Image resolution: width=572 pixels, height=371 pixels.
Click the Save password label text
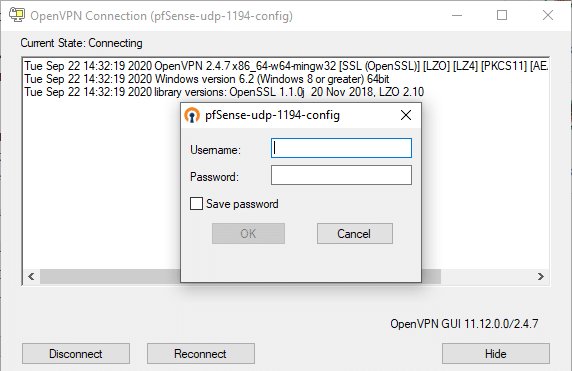(242, 204)
